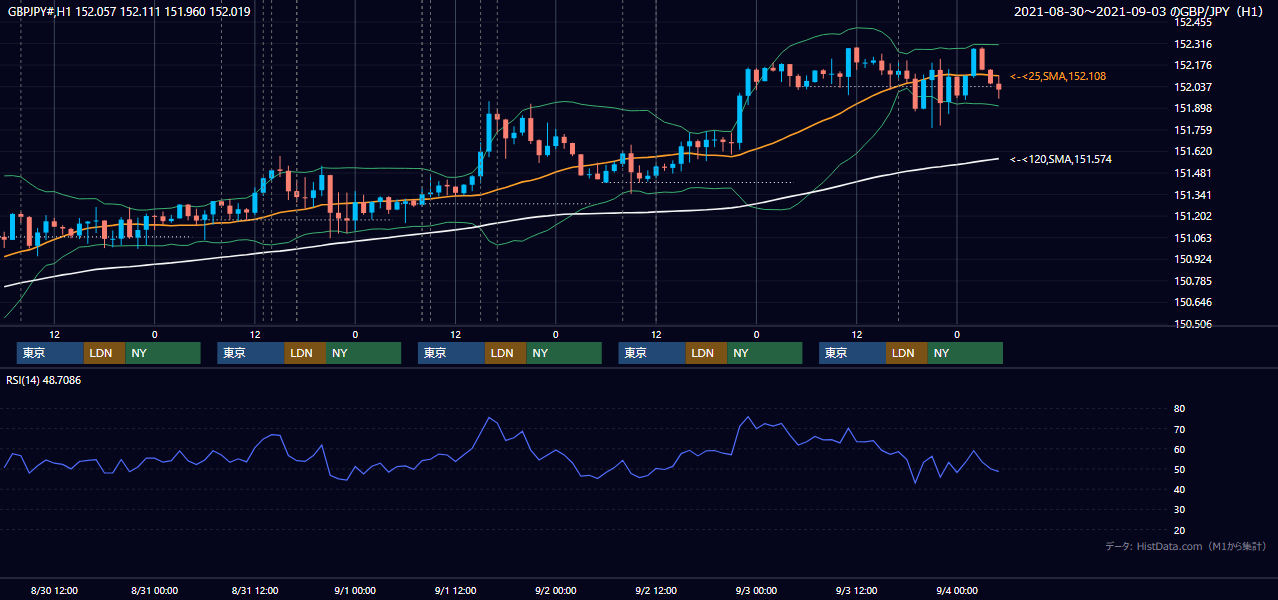Viewport: 1278px width, 600px height.
Task: Click the 9/1 00:00 time axis label
Action: click(354, 590)
